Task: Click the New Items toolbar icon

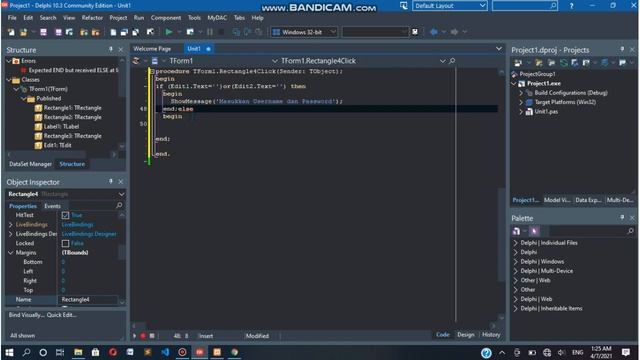Action: (x=11, y=32)
